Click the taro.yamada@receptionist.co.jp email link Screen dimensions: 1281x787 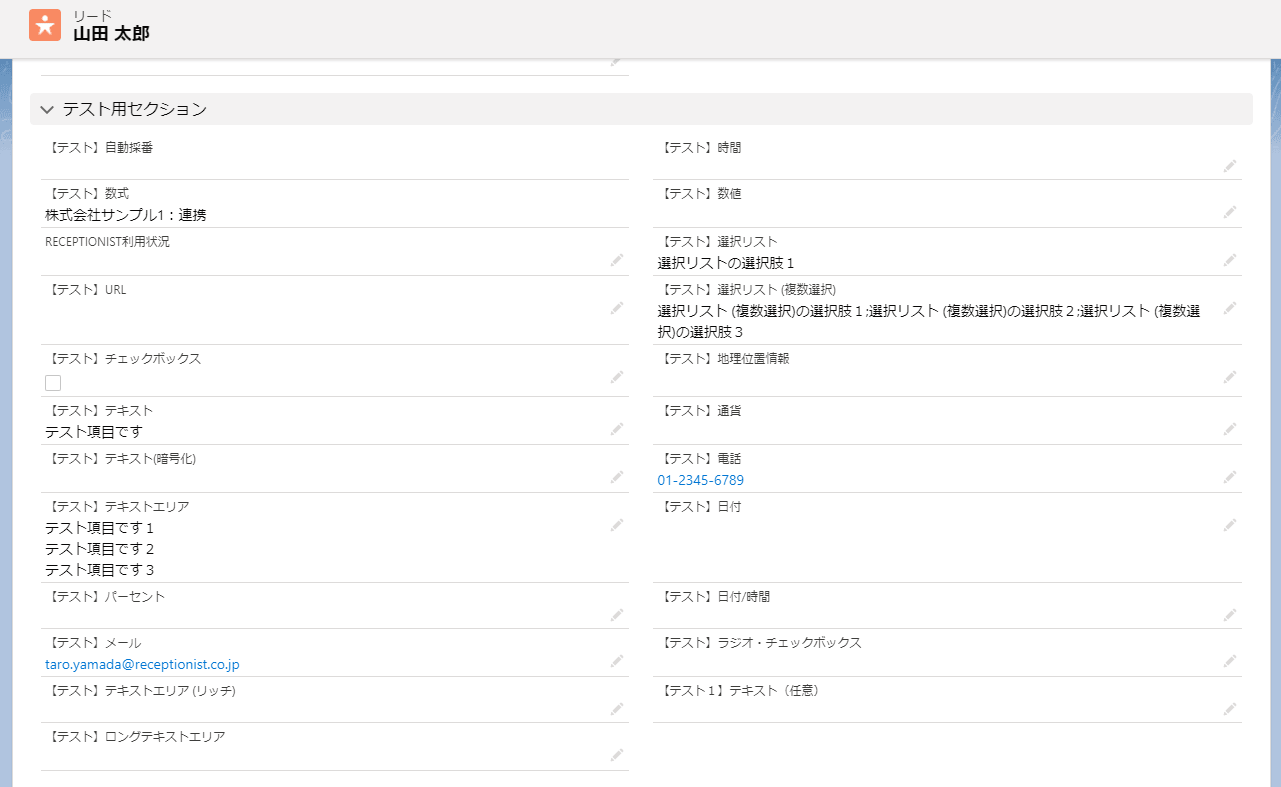pos(142,664)
